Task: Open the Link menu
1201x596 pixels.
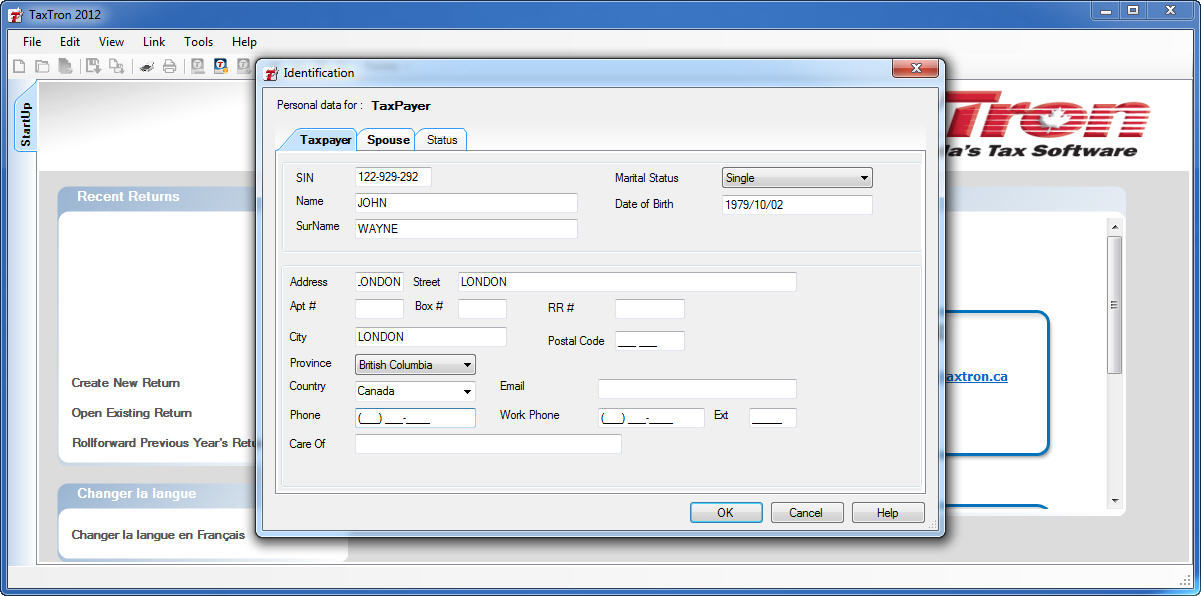Action: coord(154,42)
